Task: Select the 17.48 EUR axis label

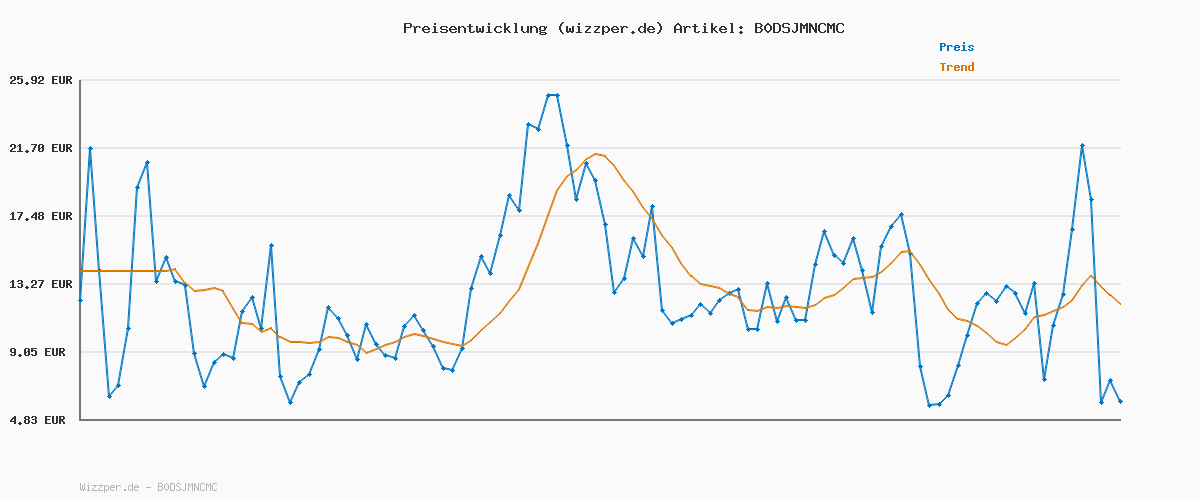Action: pyautogui.click(x=41, y=216)
